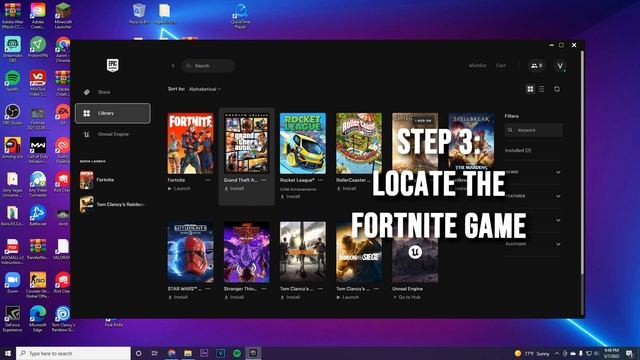
Task: Select the Fortnite game cover
Action: coord(191,143)
